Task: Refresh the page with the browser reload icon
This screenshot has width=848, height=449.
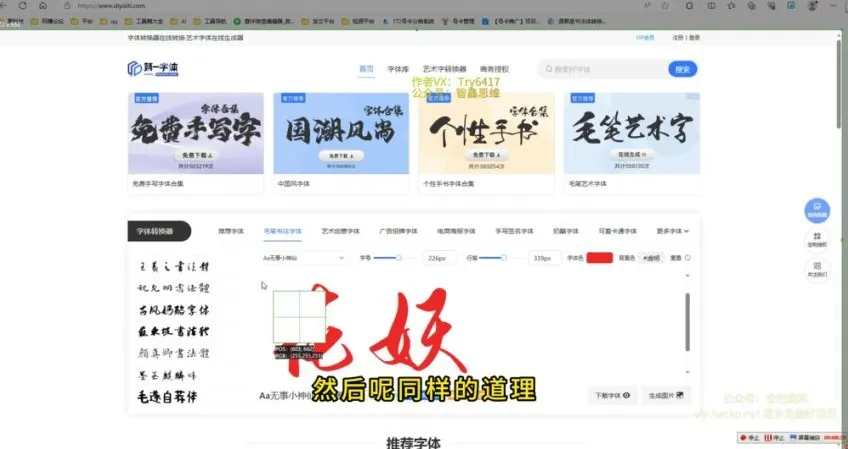Action: tap(23, 5)
